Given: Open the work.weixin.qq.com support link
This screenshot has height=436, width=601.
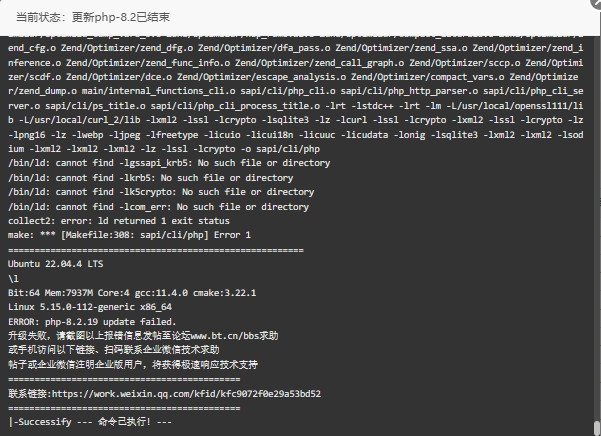Looking at the screenshot, I should 186,394.
